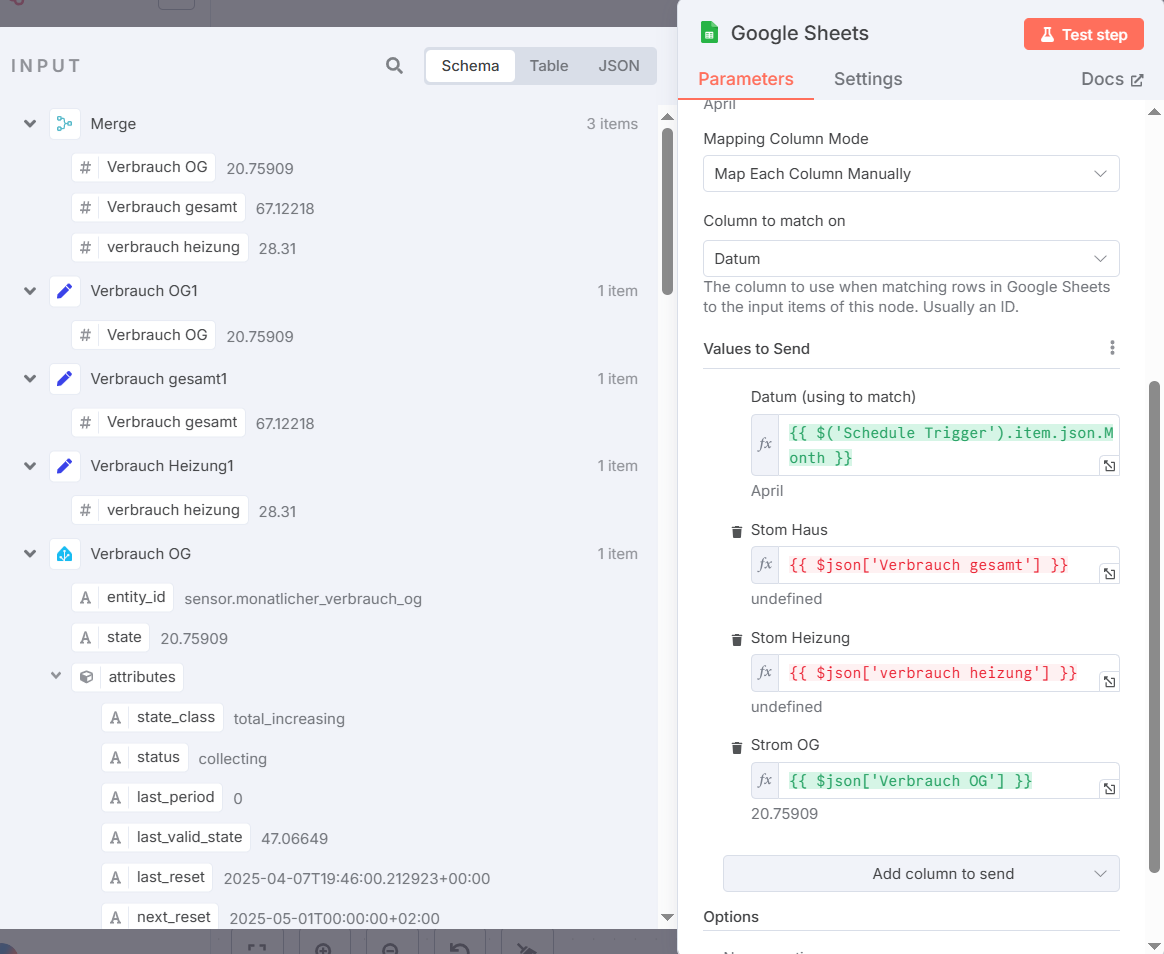Click the attributes object cube icon

pyautogui.click(x=87, y=677)
